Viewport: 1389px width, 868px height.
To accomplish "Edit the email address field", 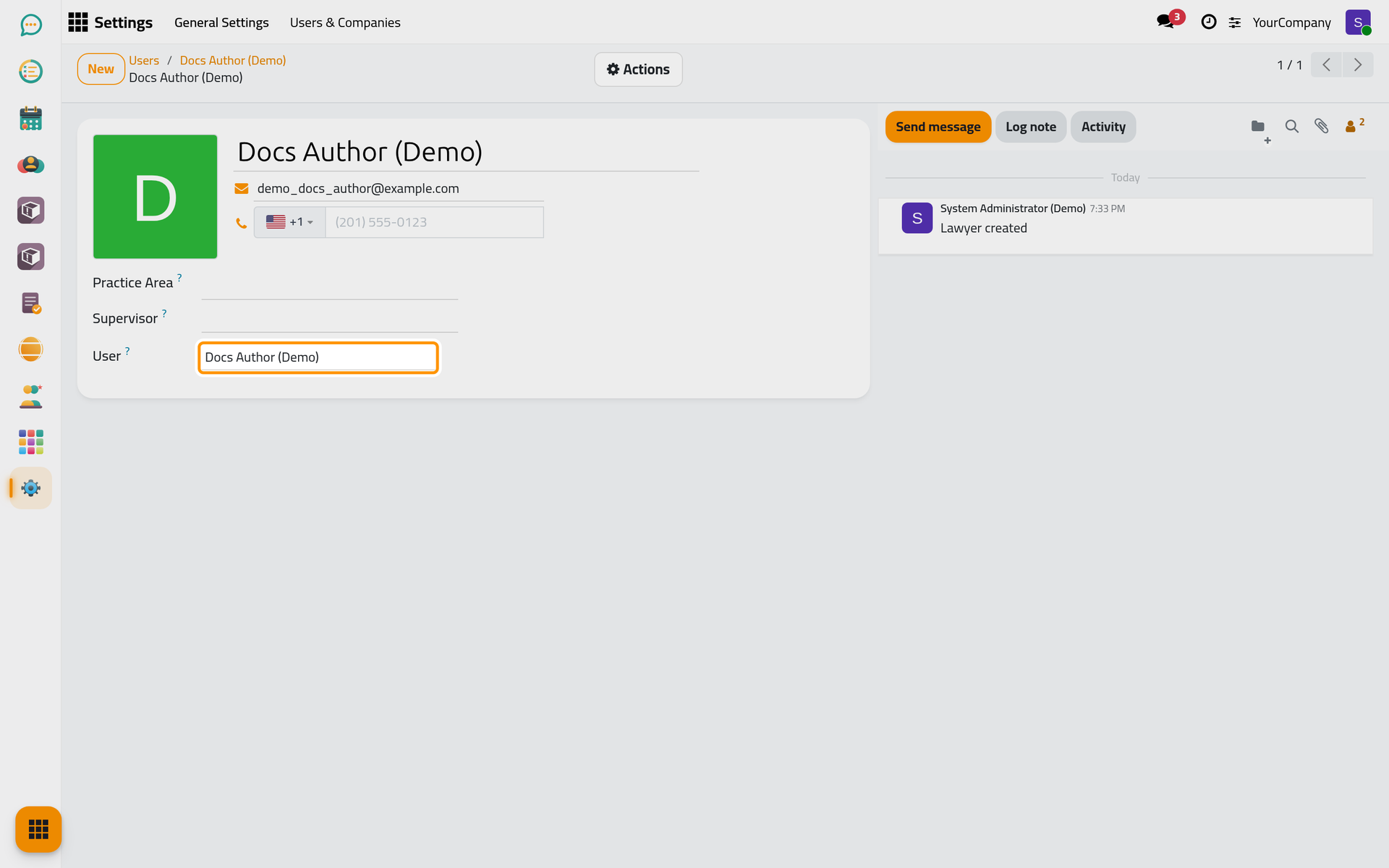I will pos(399,189).
